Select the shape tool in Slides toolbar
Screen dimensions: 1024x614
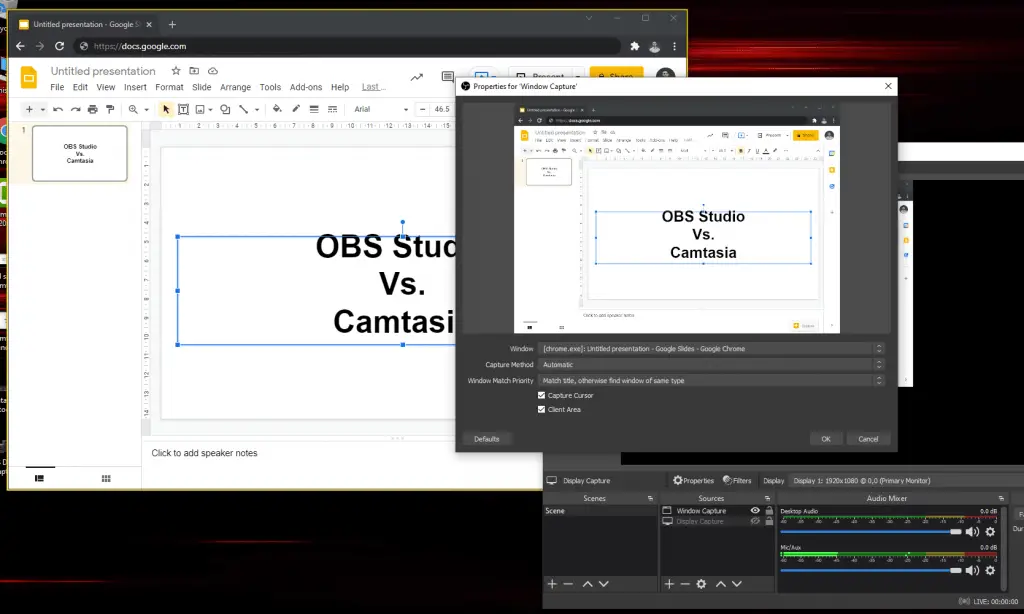point(225,109)
